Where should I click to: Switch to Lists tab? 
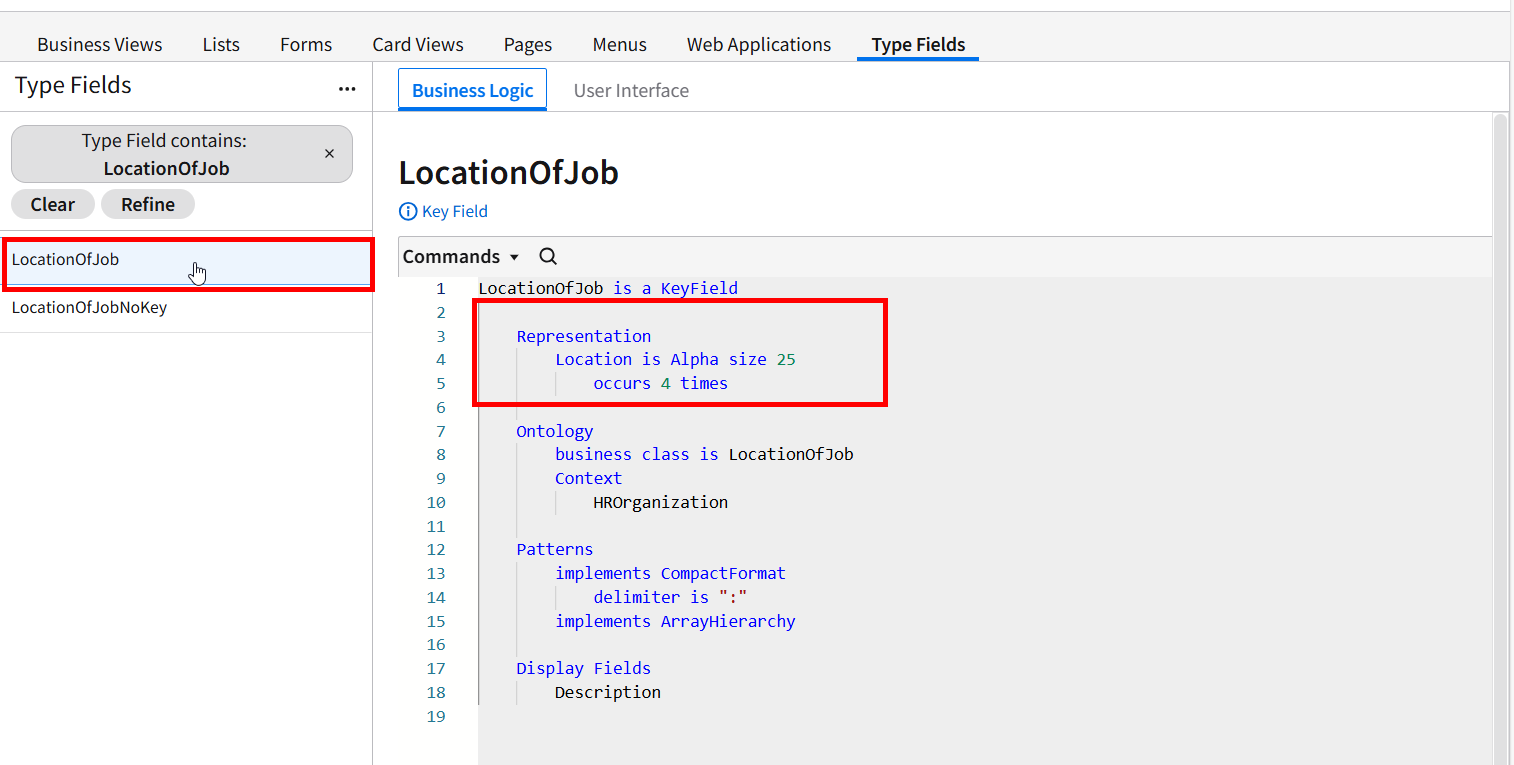click(221, 45)
